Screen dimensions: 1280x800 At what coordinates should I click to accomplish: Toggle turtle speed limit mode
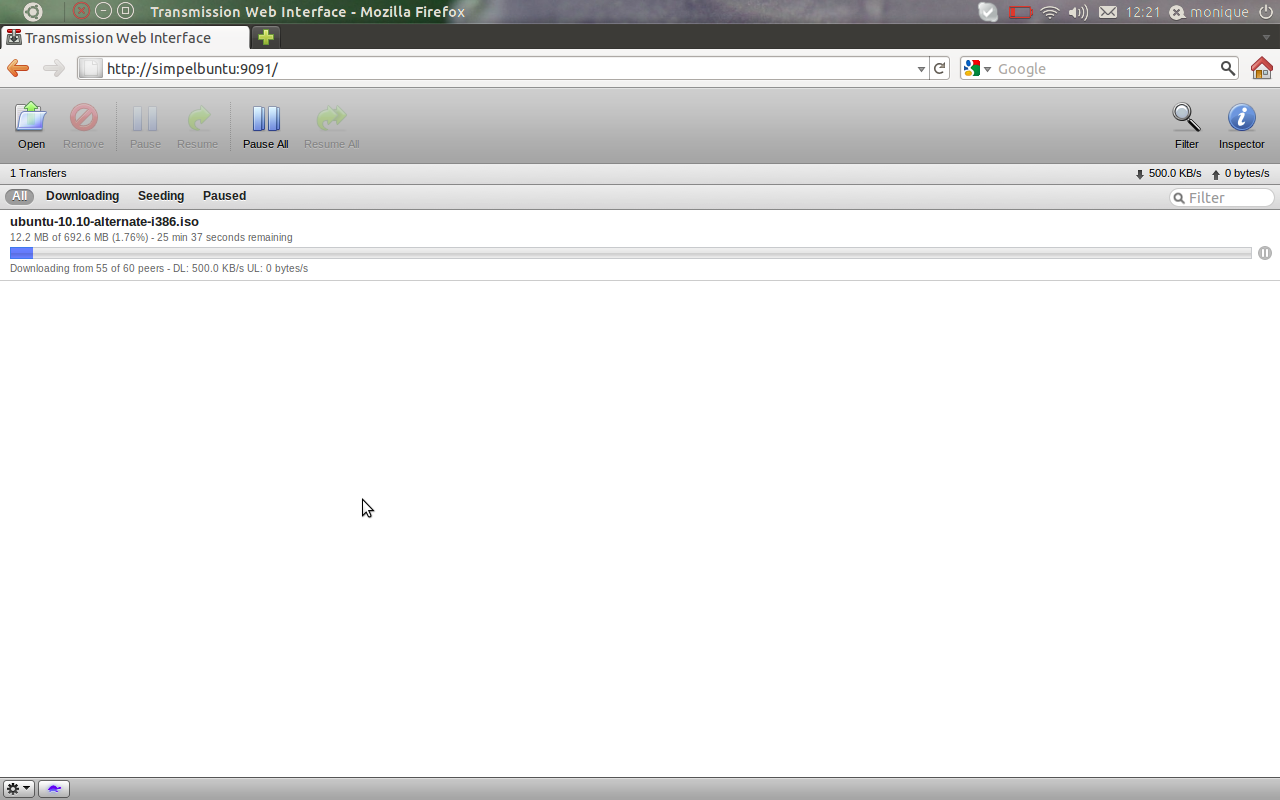click(x=54, y=789)
